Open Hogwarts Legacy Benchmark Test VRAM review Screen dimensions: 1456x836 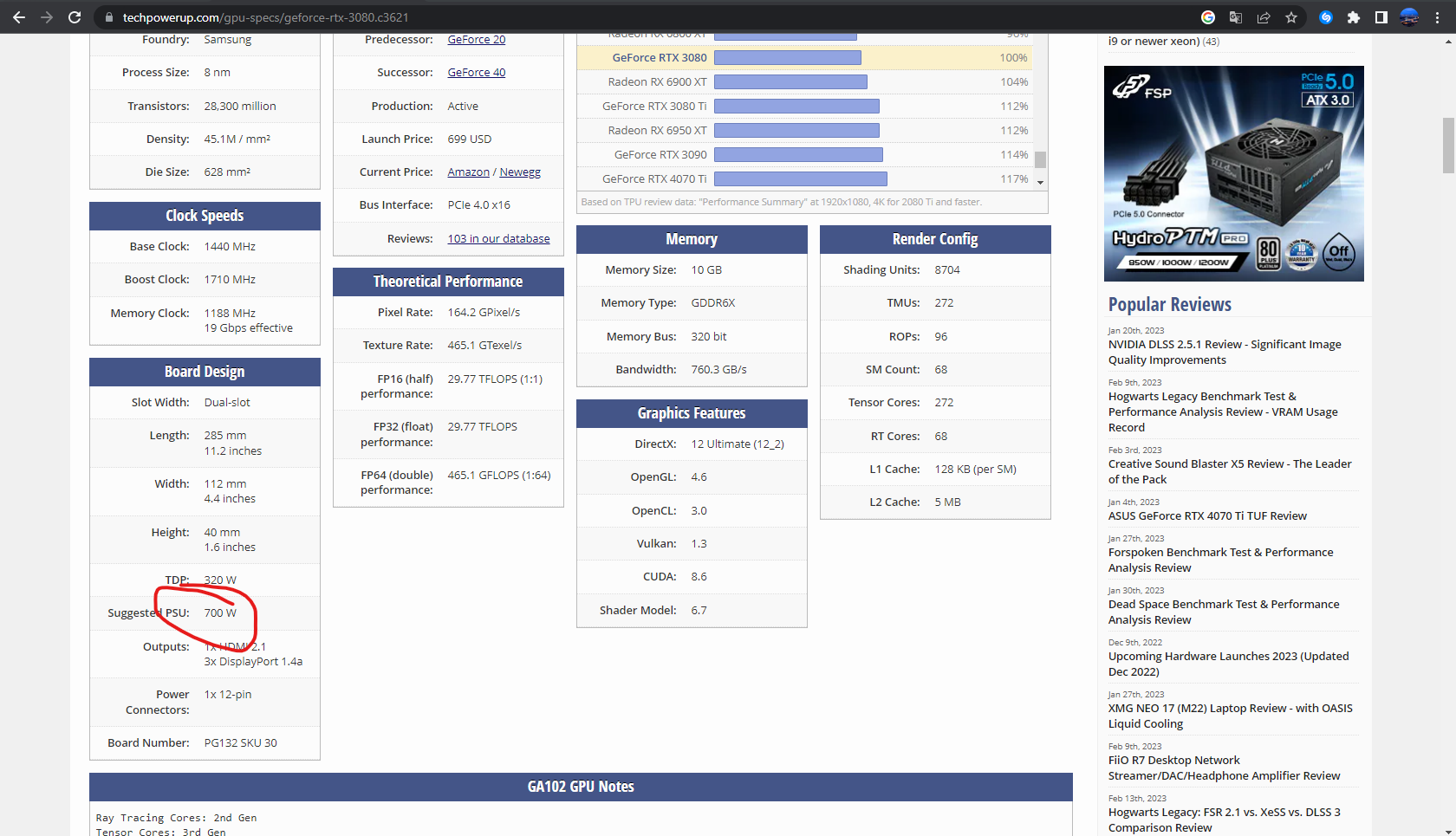tap(1223, 412)
